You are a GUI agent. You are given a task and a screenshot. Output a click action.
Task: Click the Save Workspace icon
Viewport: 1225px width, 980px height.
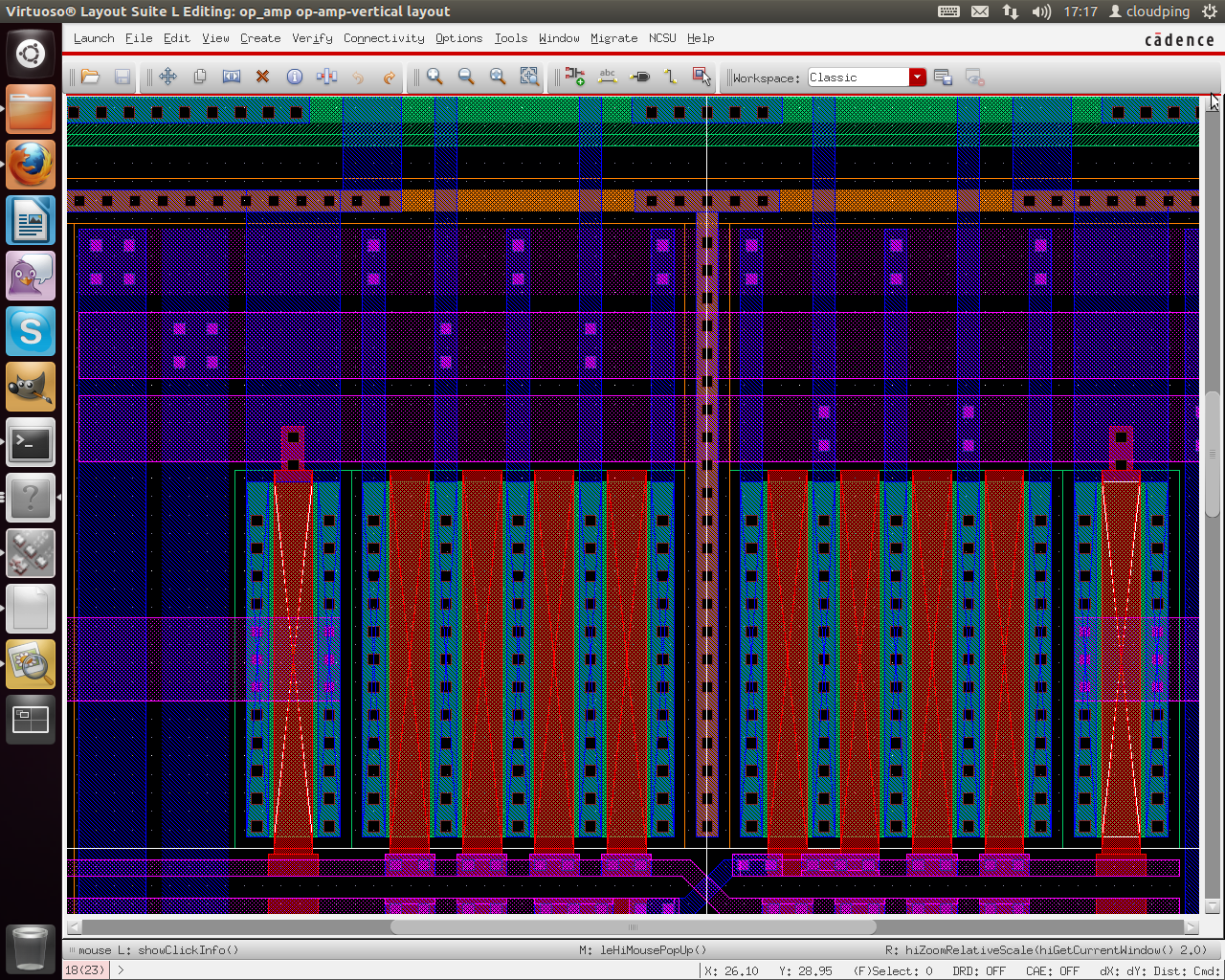943,78
